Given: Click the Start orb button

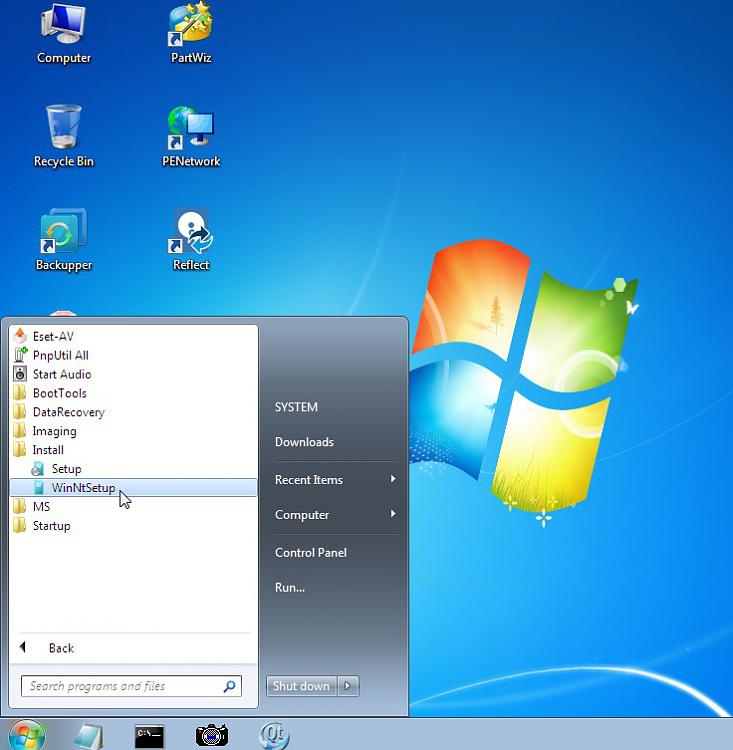Looking at the screenshot, I should point(27,735).
